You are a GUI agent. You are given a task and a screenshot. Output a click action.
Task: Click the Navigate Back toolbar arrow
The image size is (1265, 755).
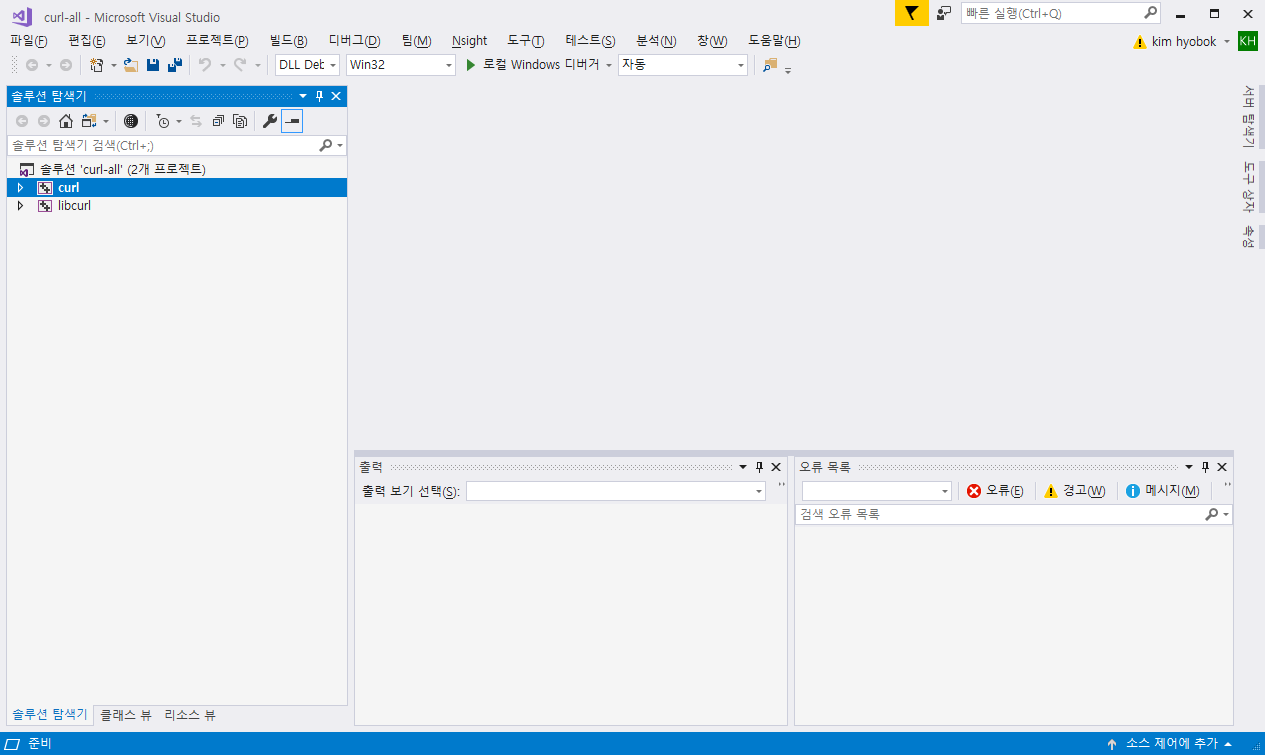click(32, 65)
